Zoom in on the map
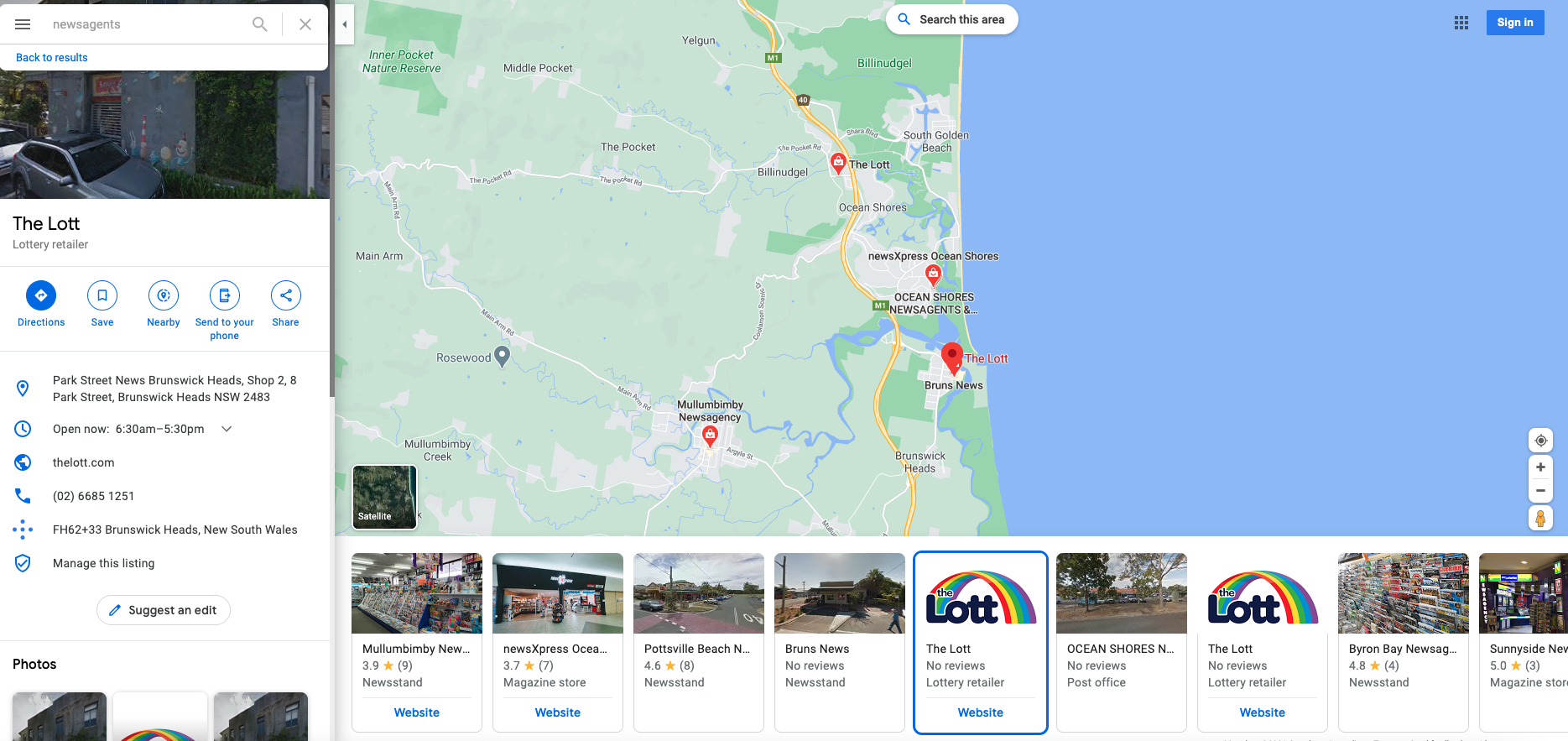 [x=1540, y=467]
